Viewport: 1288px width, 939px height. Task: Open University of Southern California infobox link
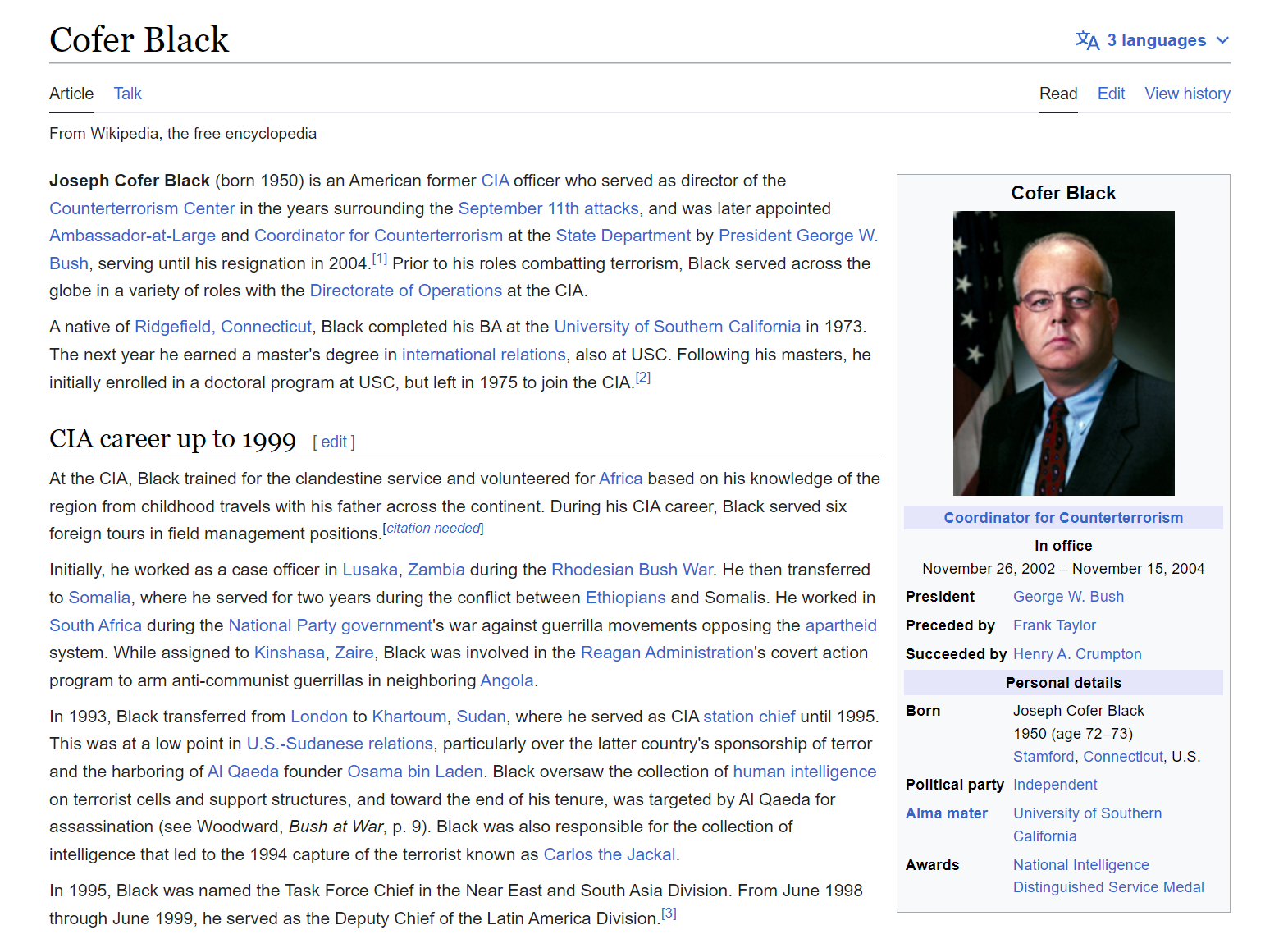tap(1087, 825)
